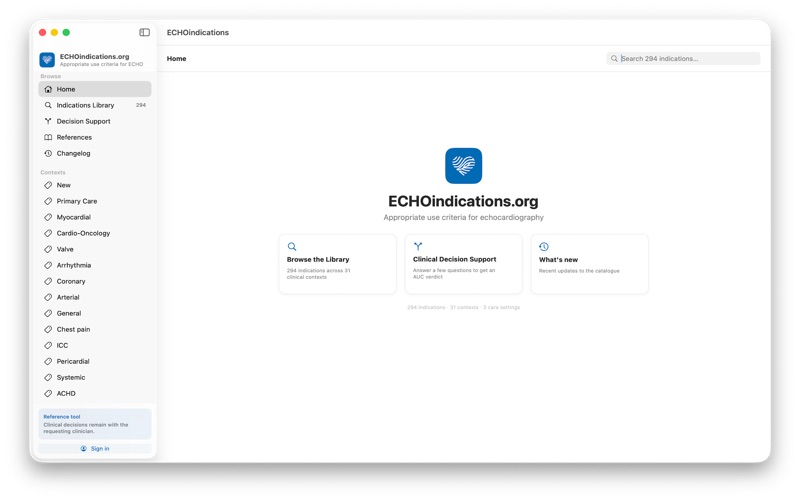Image resolution: width=800 pixels, height=500 pixels.
Task: Click the ECHOindications.org main heading
Action: [x=463, y=201]
